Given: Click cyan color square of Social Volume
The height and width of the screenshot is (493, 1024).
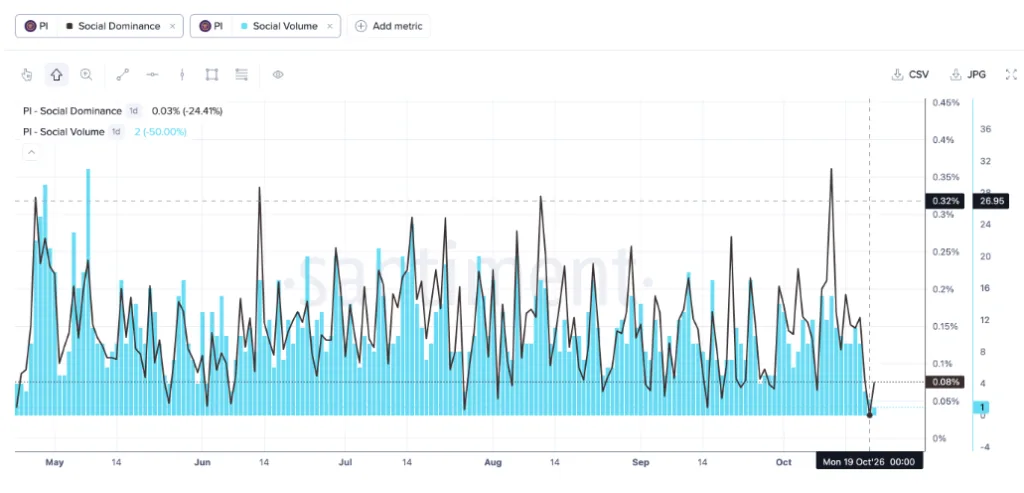Looking at the screenshot, I should [244, 26].
